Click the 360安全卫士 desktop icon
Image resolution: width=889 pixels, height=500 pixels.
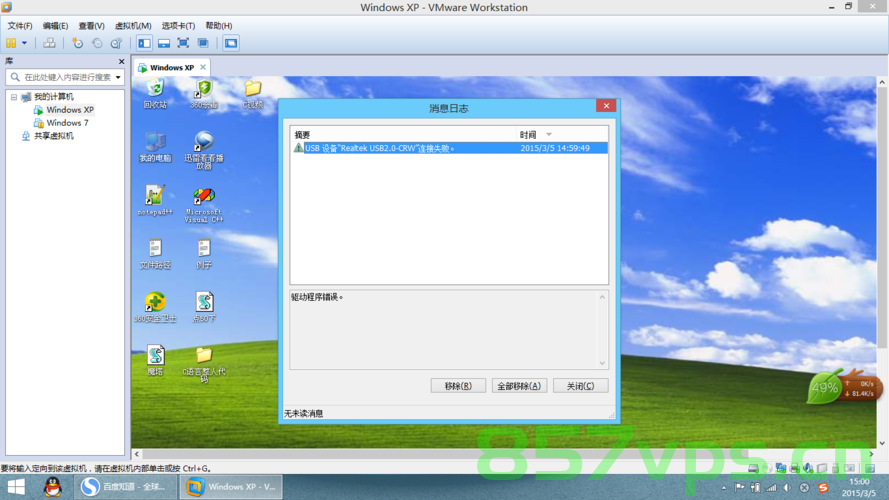155,307
